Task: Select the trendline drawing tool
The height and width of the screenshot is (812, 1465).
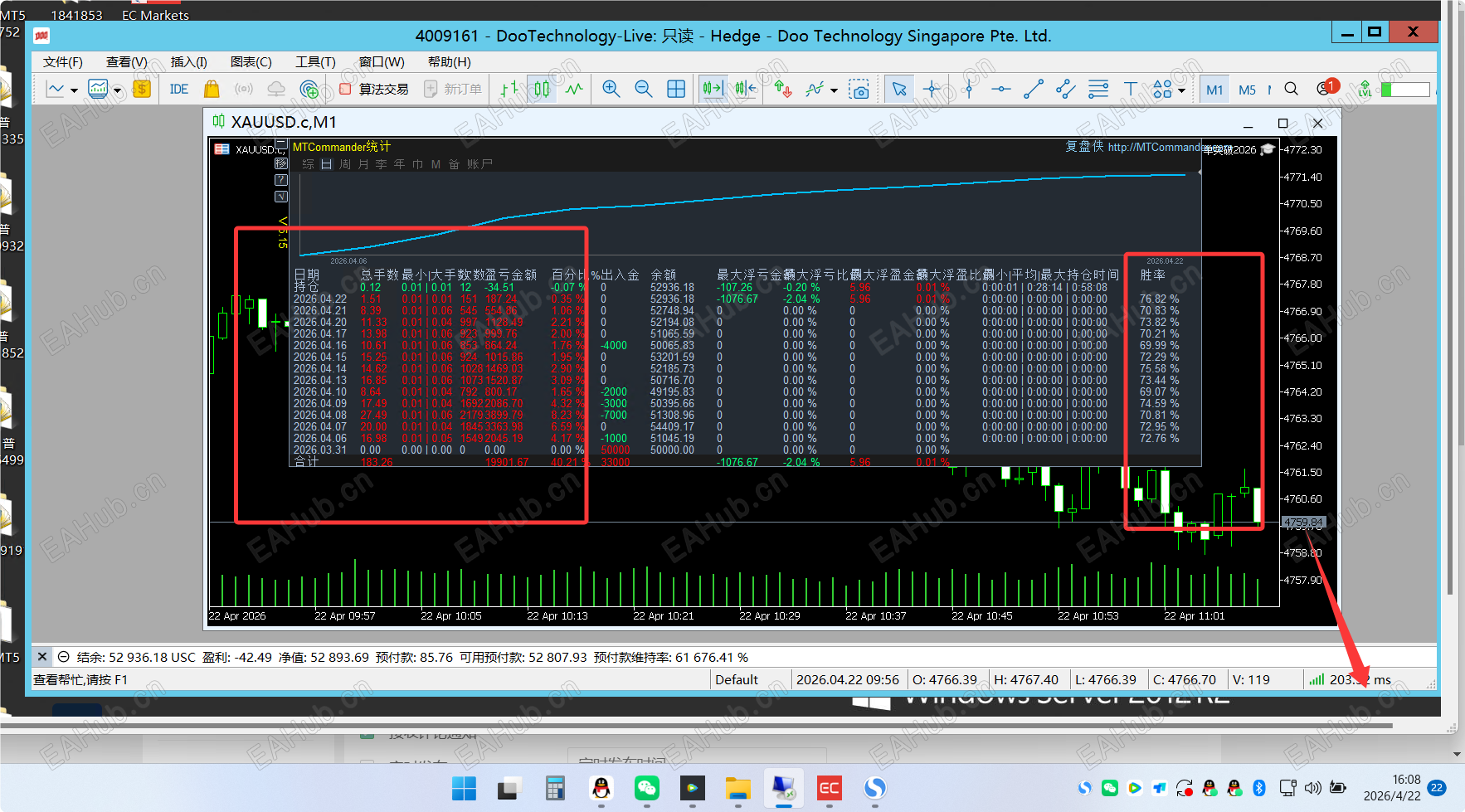Action: click(x=1034, y=89)
